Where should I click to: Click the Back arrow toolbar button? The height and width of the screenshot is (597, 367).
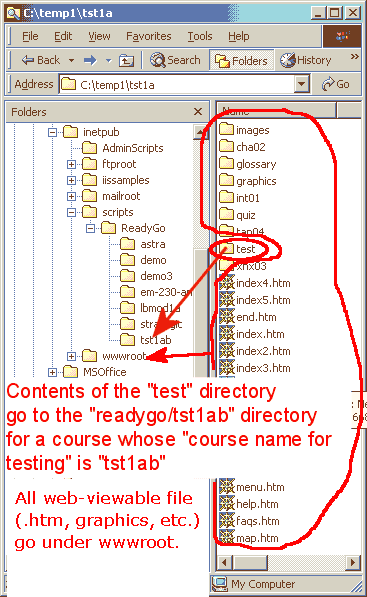41,60
